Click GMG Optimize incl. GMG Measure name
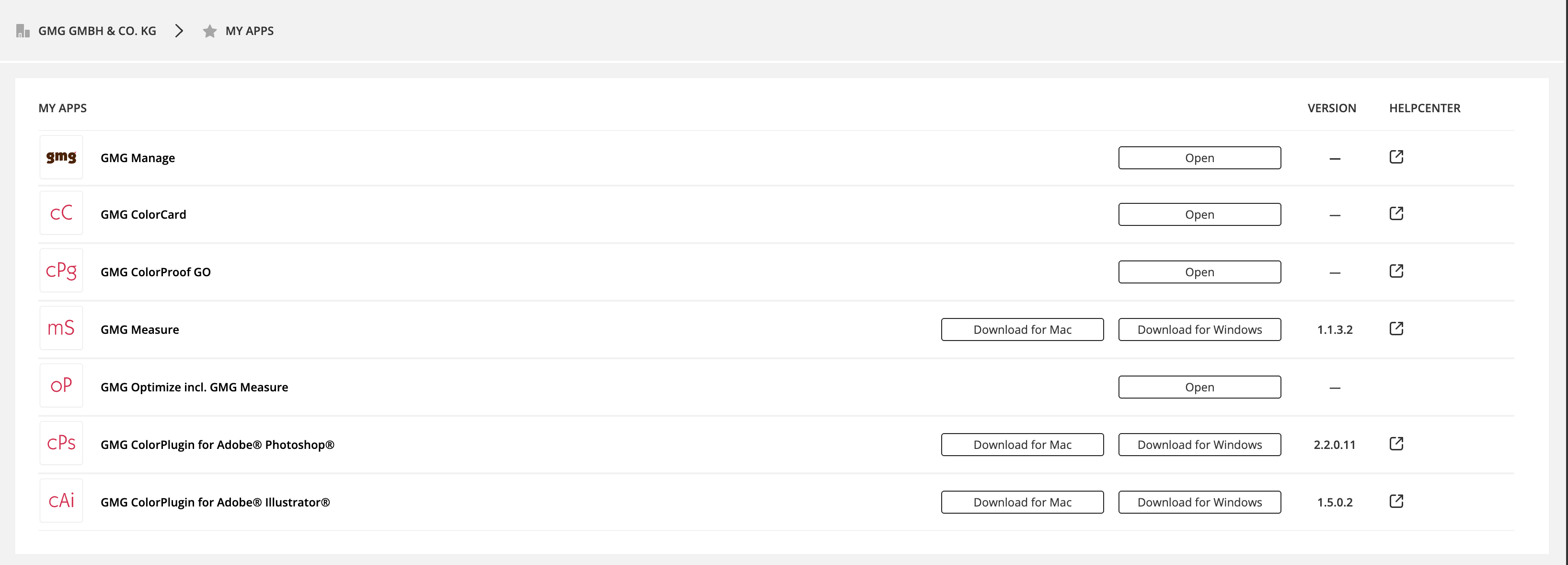Screen dimensions: 1568x565 pos(194,387)
